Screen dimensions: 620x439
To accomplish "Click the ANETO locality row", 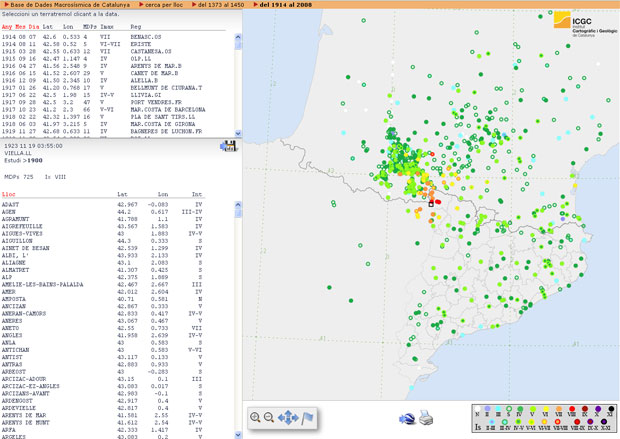I will tap(102, 328).
